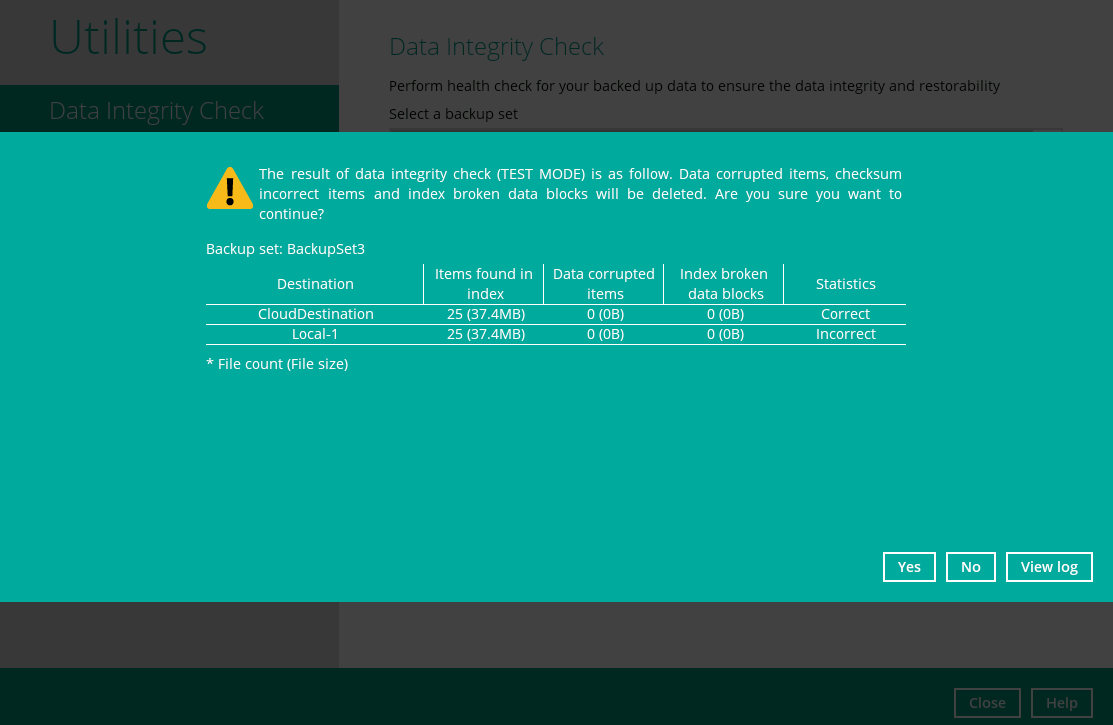This screenshot has height=725, width=1113.
Task: Click the Backup set: BackupSet3 label
Action: click(285, 249)
